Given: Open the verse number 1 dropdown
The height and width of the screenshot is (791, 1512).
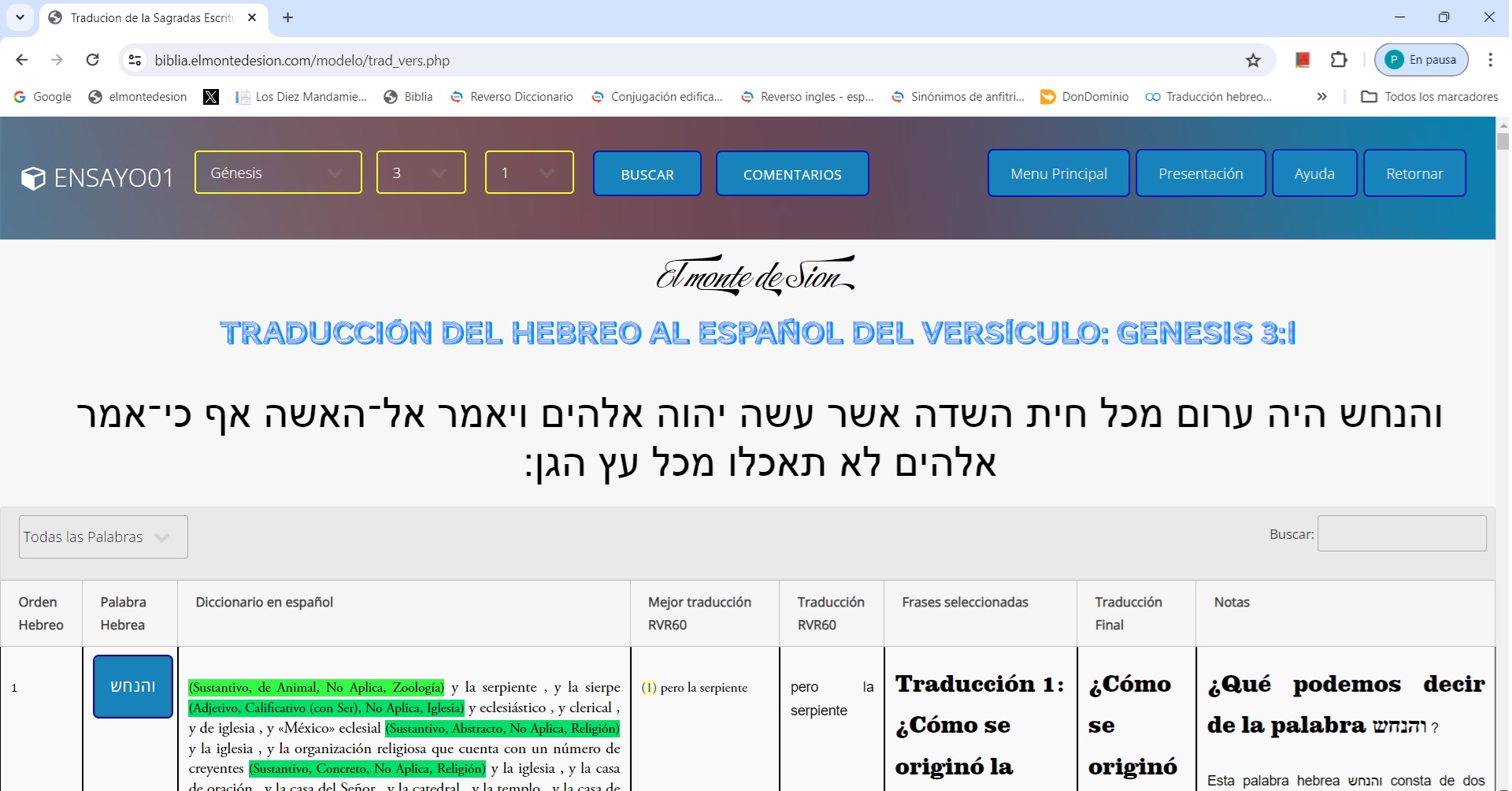Looking at the screenshot, I should click(x=528, y=173).
